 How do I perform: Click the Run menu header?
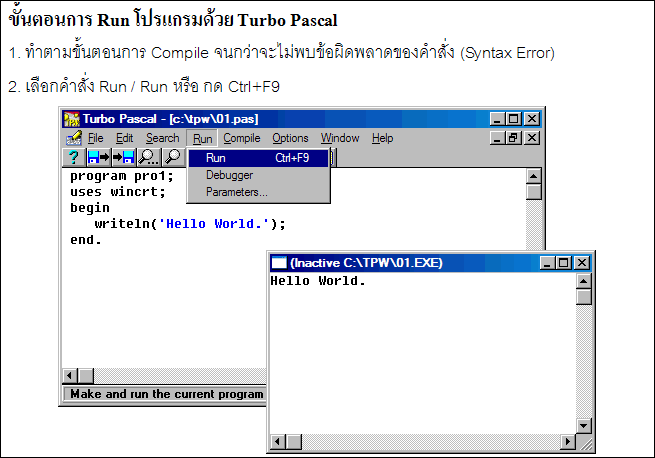click(x=202, y=138)
